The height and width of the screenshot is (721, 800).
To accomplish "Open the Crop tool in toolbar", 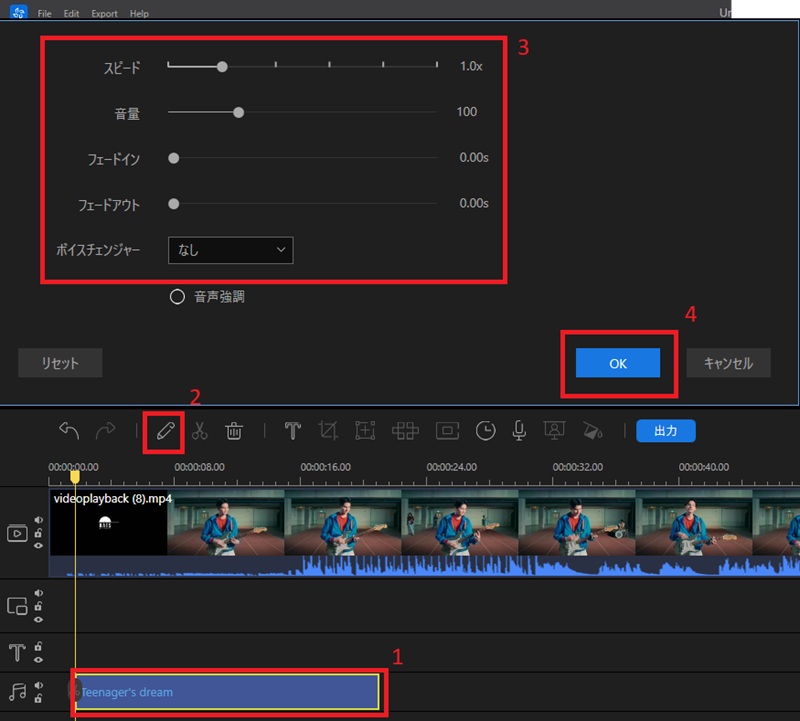I will [328, 431].
